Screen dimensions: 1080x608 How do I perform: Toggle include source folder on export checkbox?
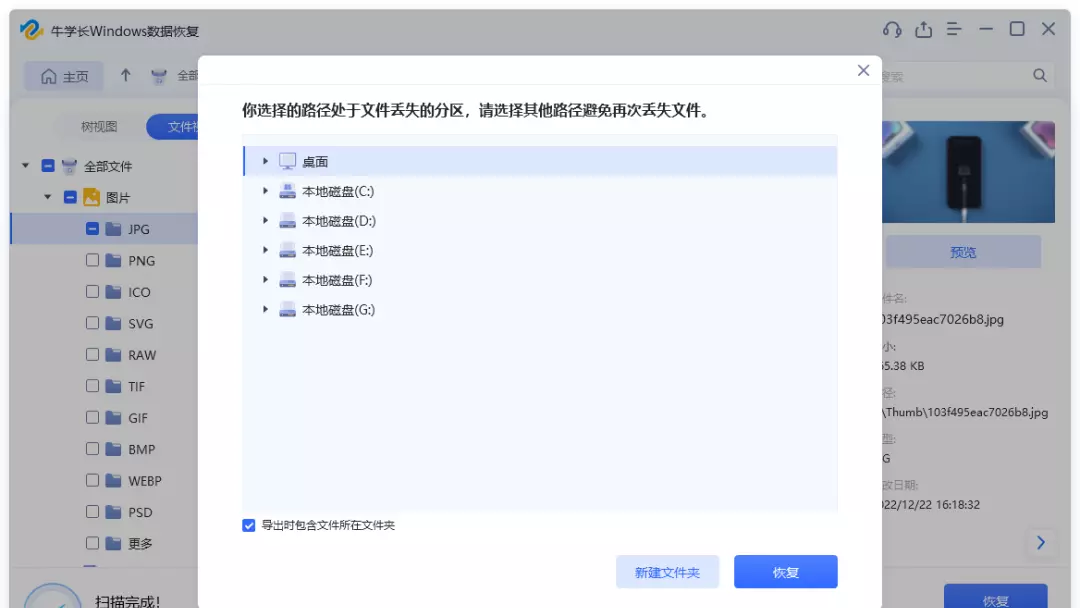249,525
